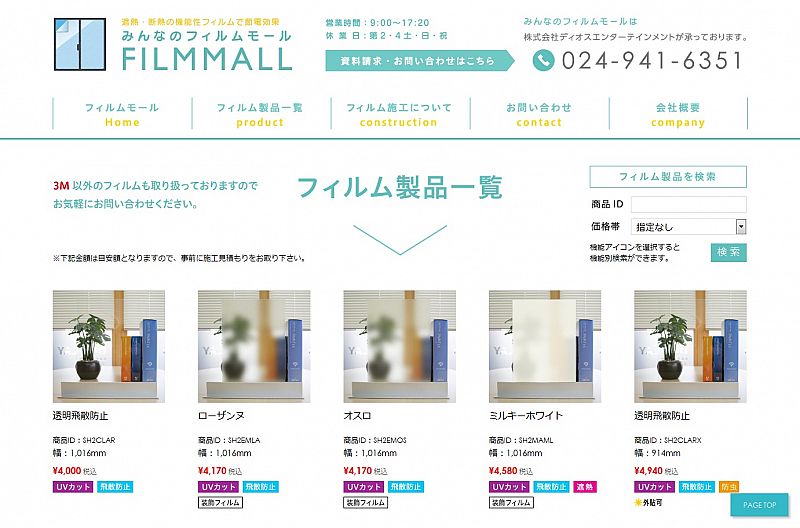Go to フィルム施工について construction menu
This screenshot has width=800, height=528.
pyautogui.click(x=398, y=114)
